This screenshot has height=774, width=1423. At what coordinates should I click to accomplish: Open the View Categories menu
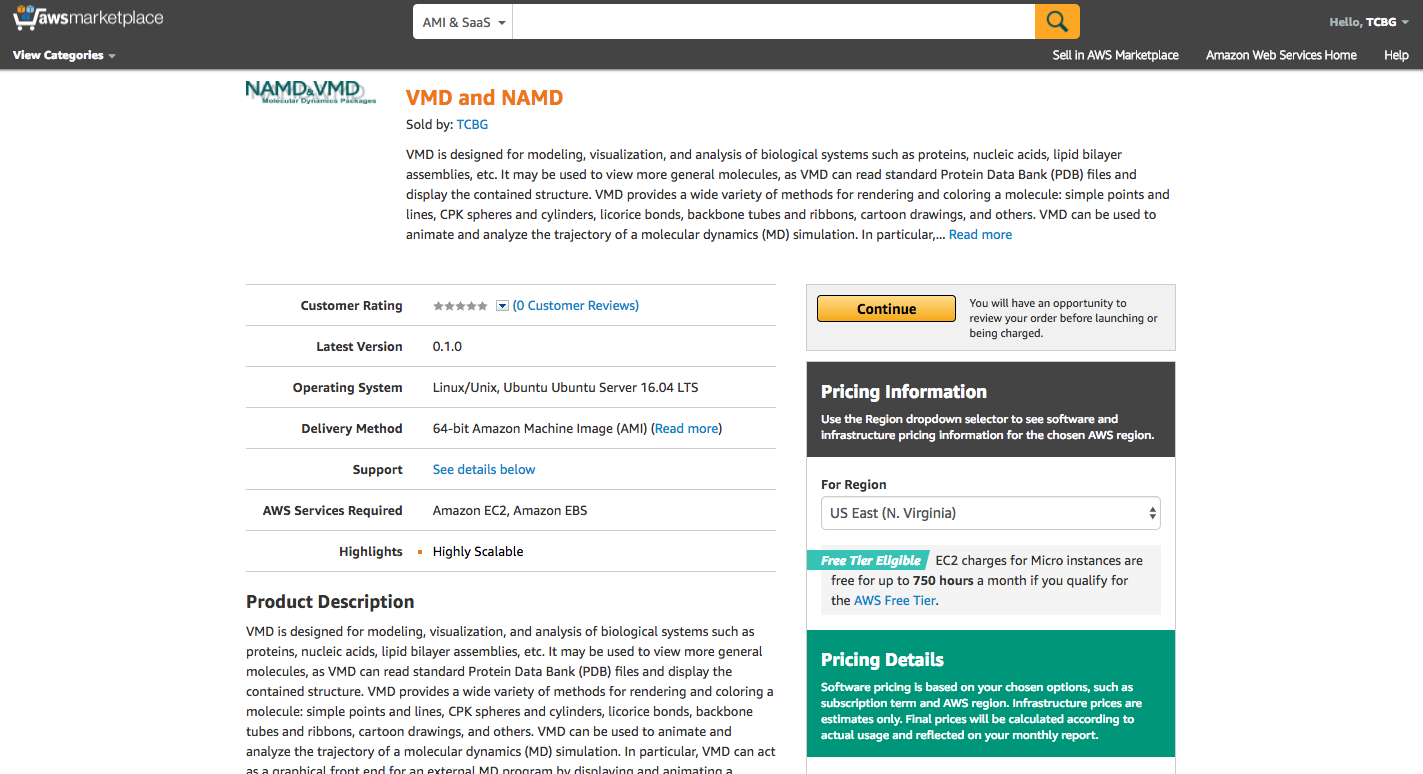[64, 55]
